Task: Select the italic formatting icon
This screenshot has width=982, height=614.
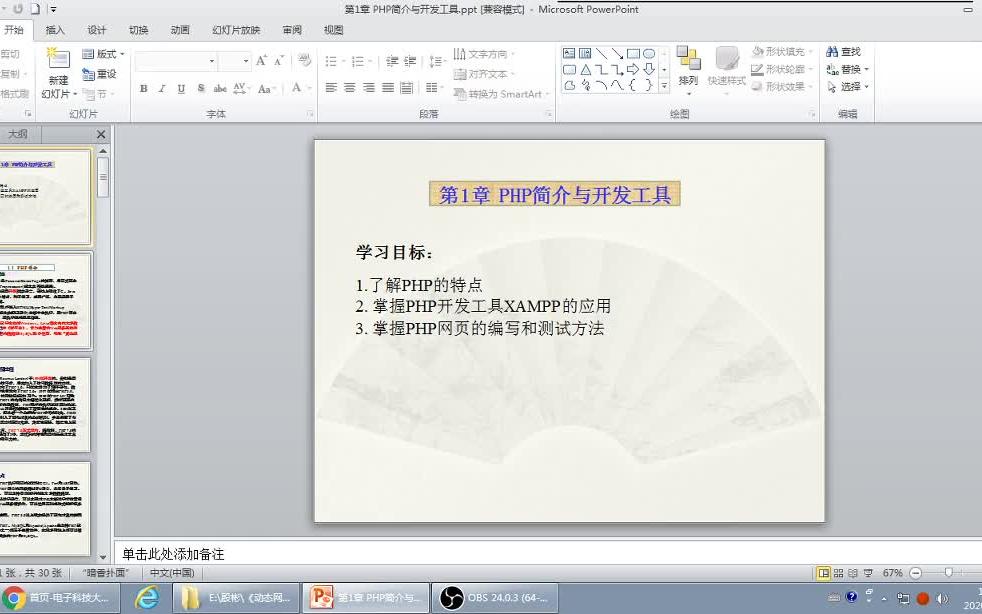Action: coord(161,89)
